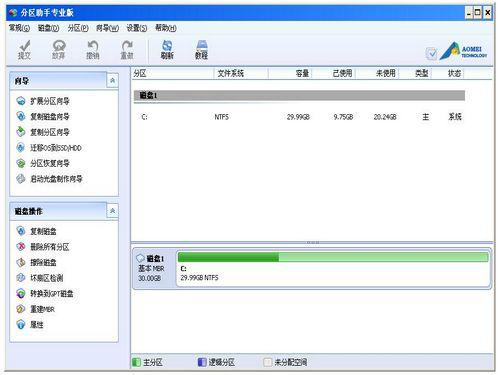This screenshot has height=375, width=500.
Task: Open the 向导(W) menu
Action: (x=107, y=28)
